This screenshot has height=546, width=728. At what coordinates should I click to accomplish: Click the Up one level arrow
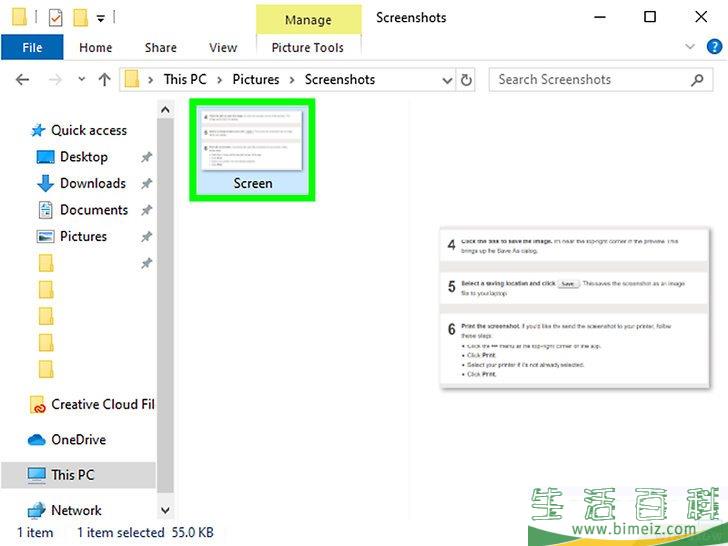pyautogui.click(x=104, y=80)
